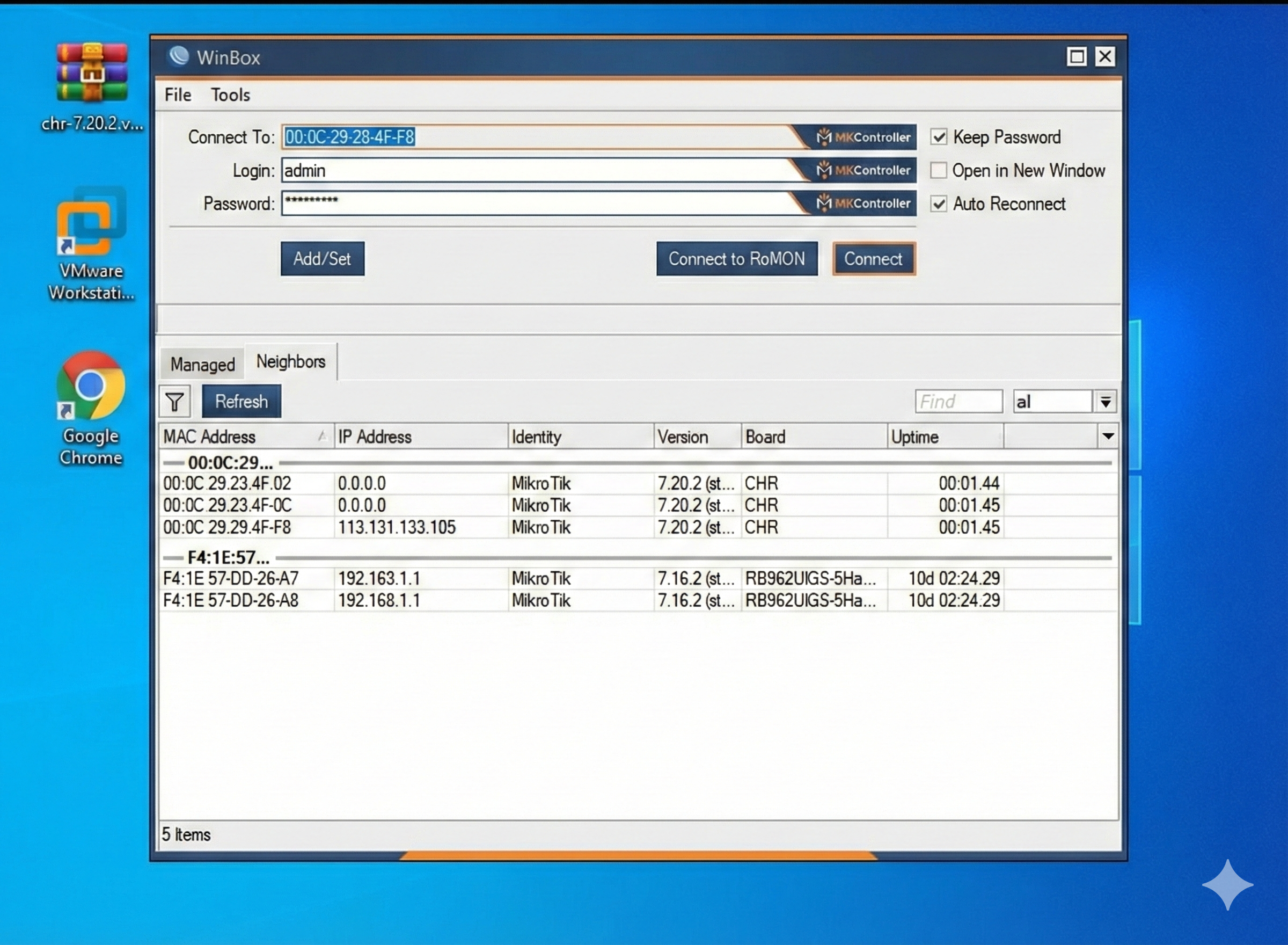Screen dimensions: 1288x945
Task: Open the Tools menu
Action: (230, 95)
